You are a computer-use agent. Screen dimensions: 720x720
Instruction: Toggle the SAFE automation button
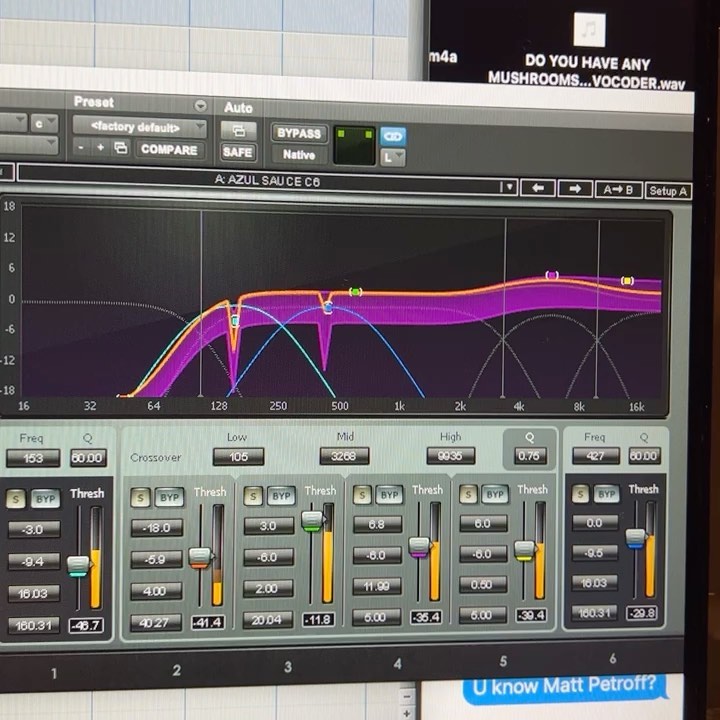coord(238,152)
